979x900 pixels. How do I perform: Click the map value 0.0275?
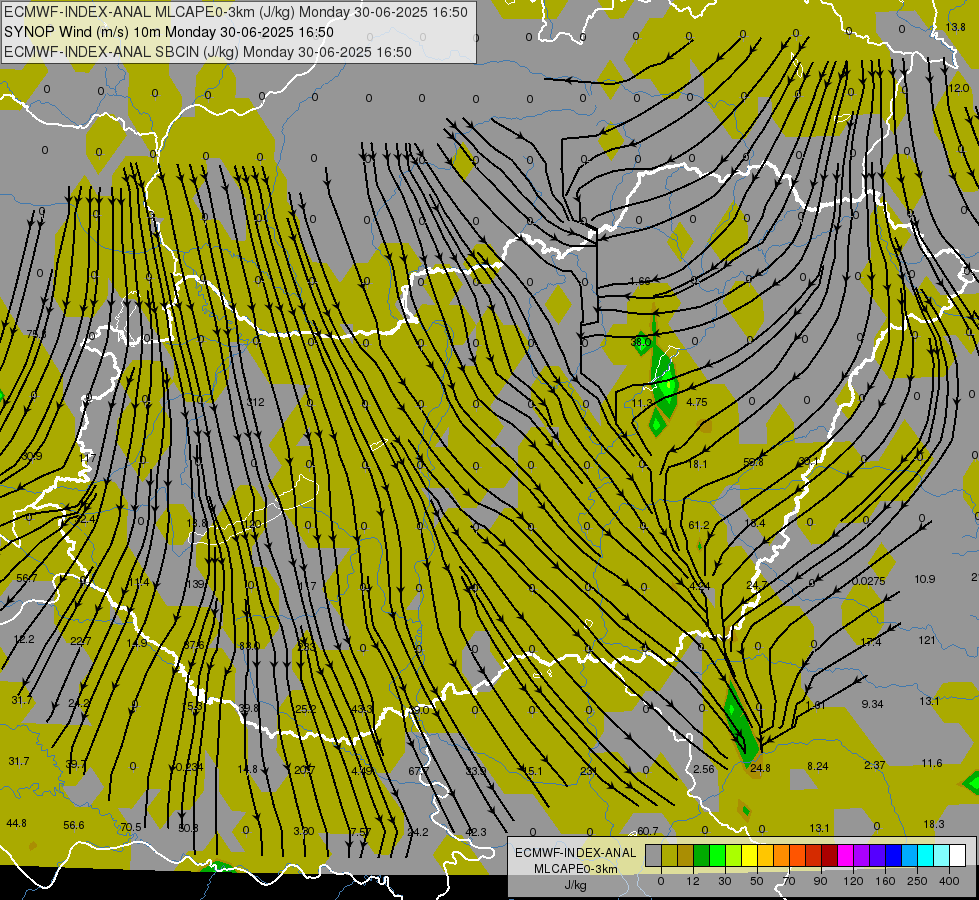868,581
